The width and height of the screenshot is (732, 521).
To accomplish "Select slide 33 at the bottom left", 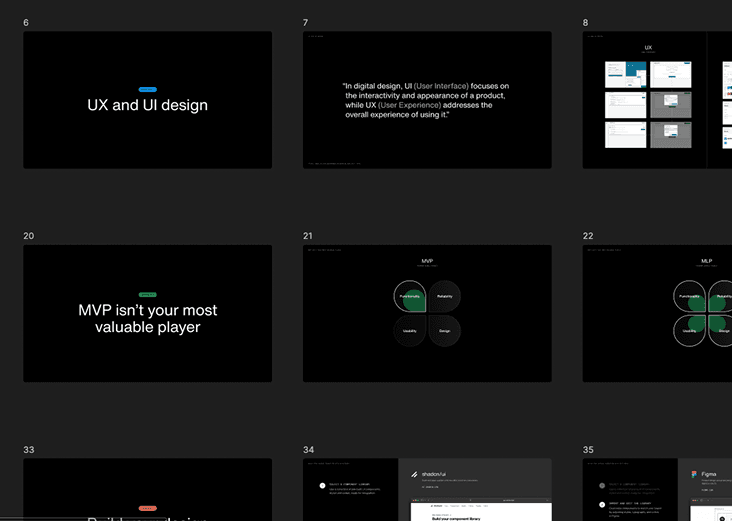I will [x=148, y=489].
